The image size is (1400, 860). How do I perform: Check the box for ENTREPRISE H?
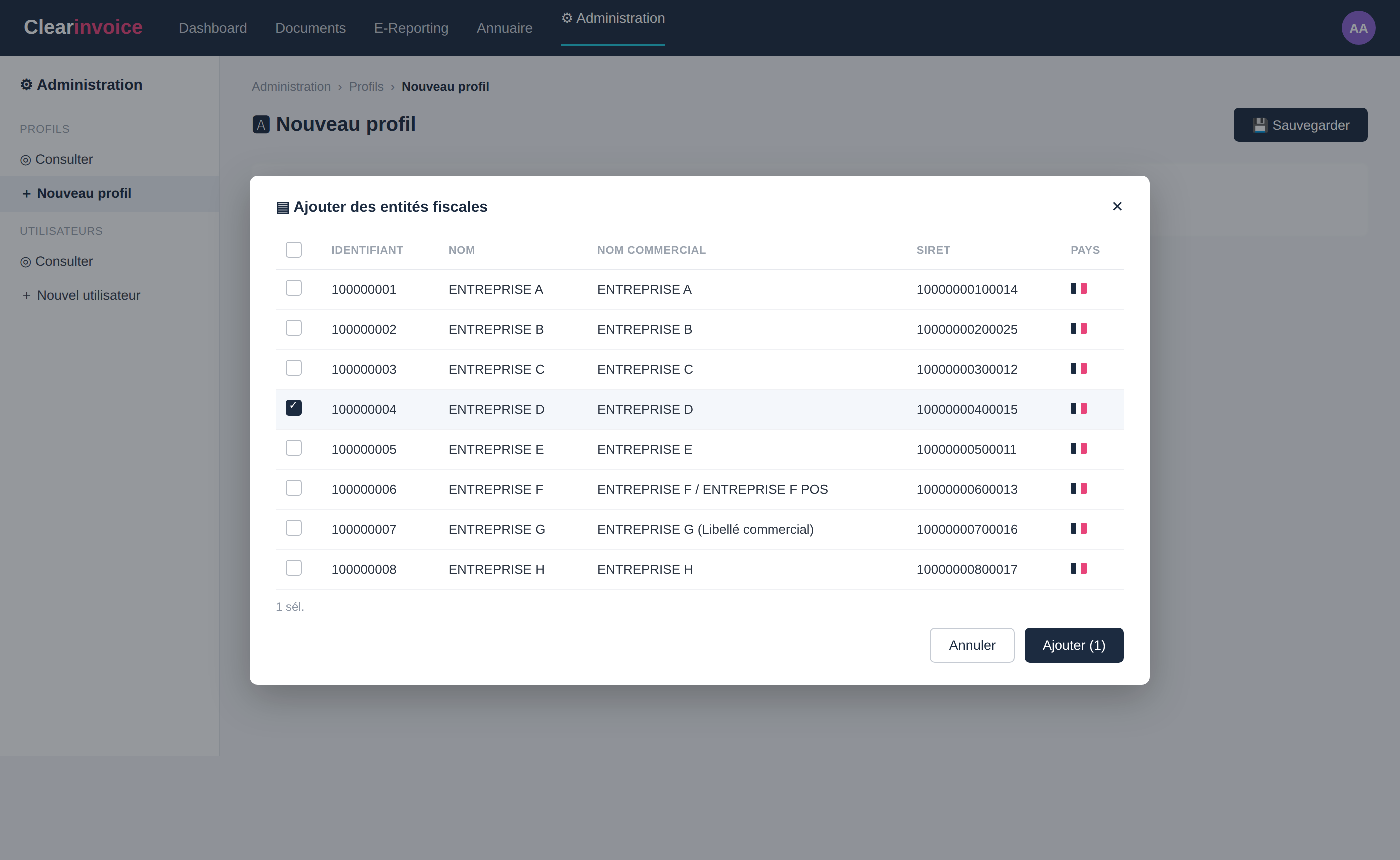click(294, 568)
